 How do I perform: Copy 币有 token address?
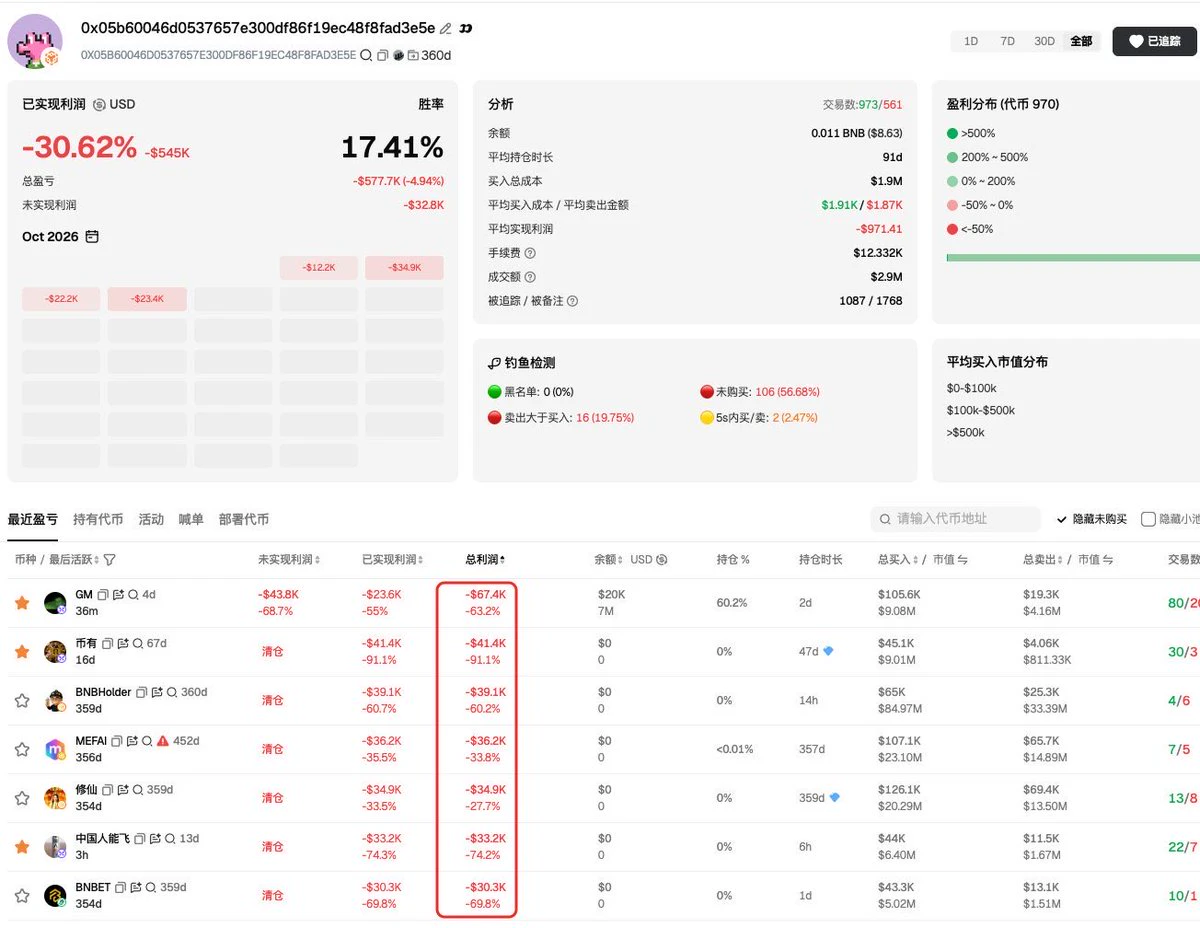pyautogui.click(x=108, y=644)
